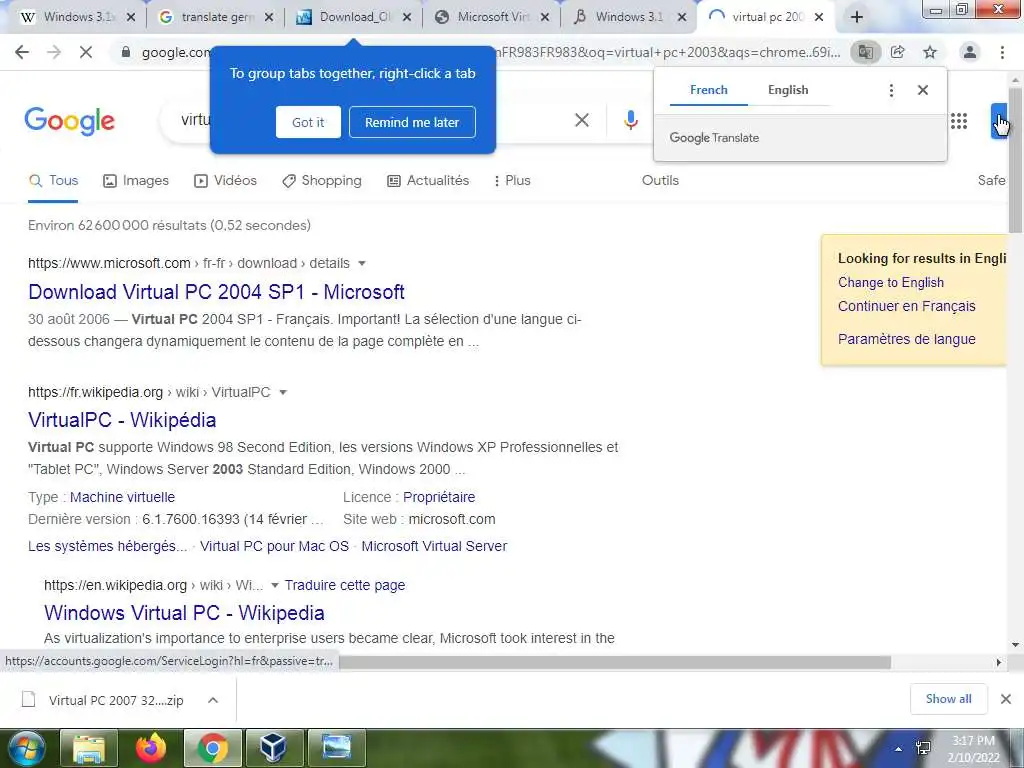Switch to Chrome taskbar button

click(212, 748)
